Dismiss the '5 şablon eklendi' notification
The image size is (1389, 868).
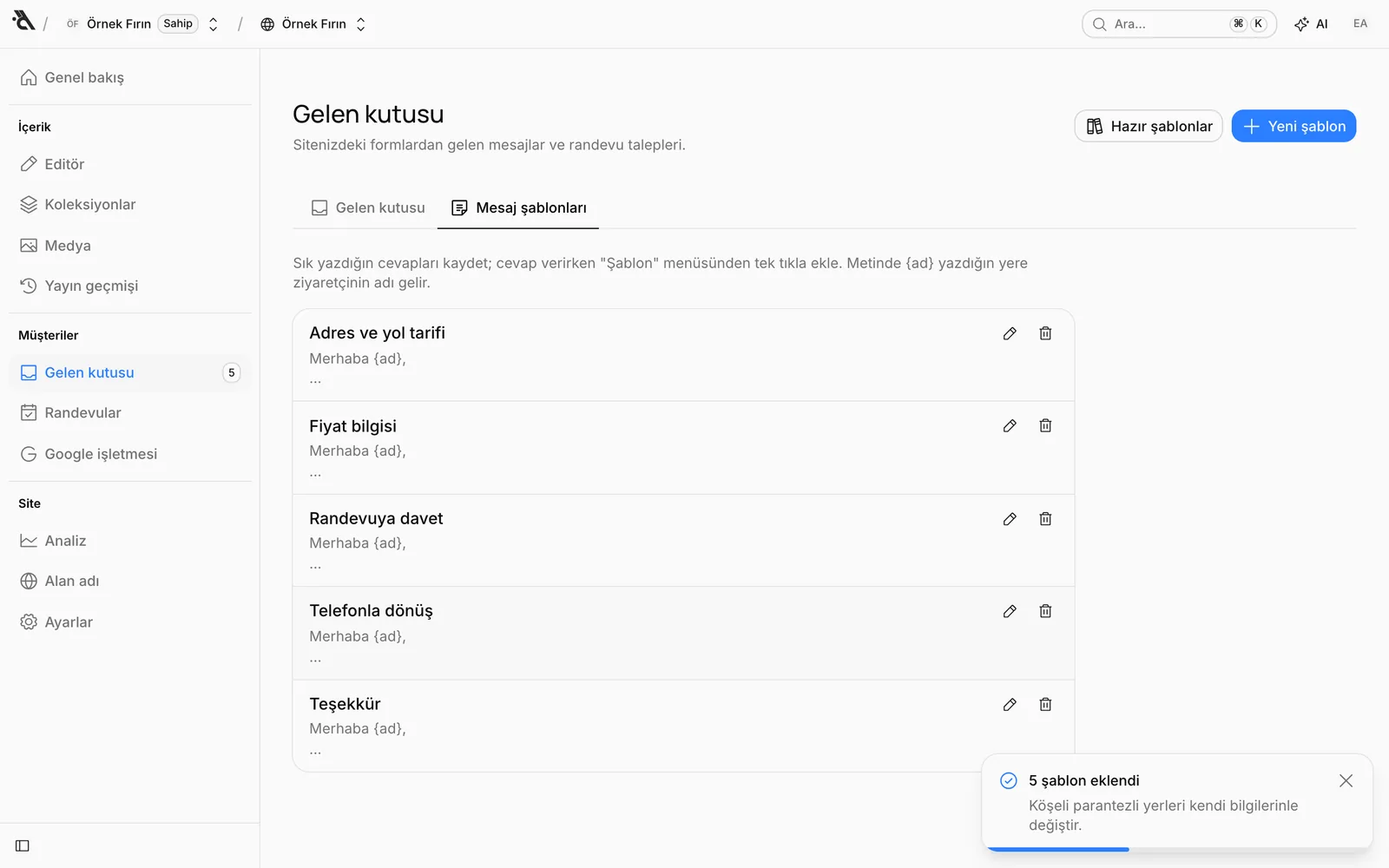click(1346, 781)
